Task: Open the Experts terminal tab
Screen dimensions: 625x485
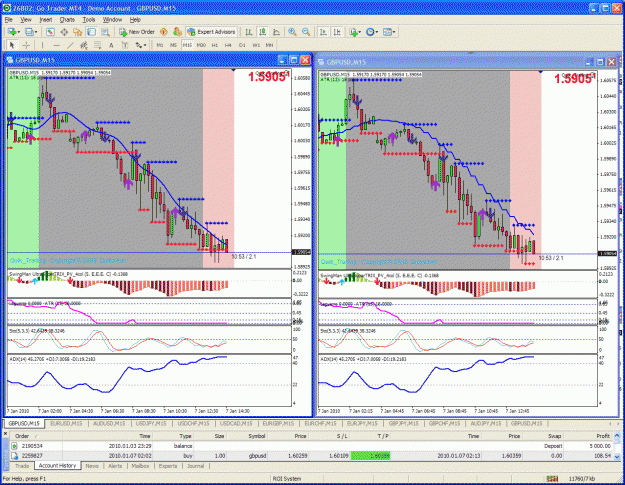Action: tap(168, 466)
